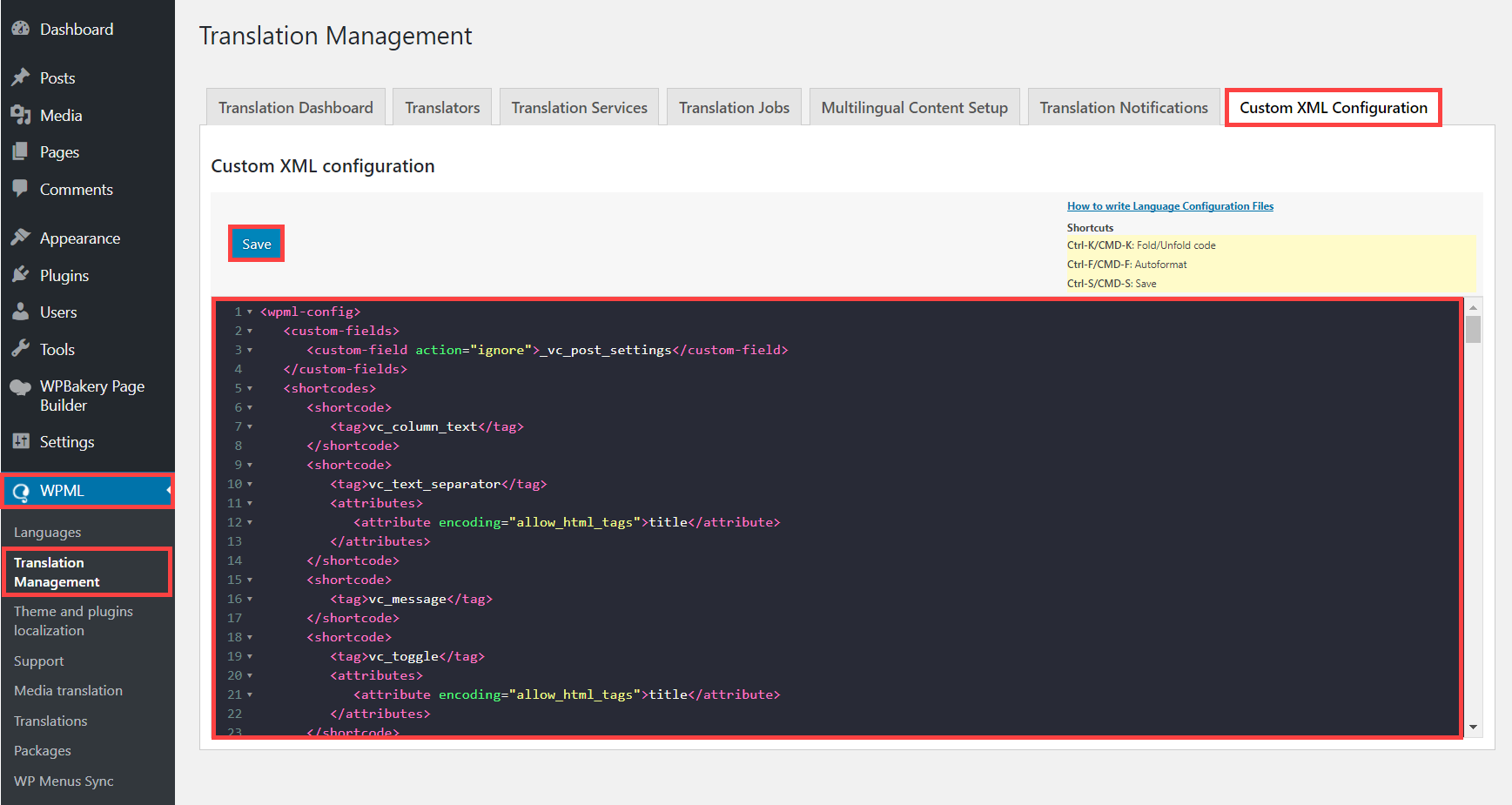Viewport: 1512px width, 805px height.
Task: Open Media translation submenu item
Action: [x=68, y=690]
